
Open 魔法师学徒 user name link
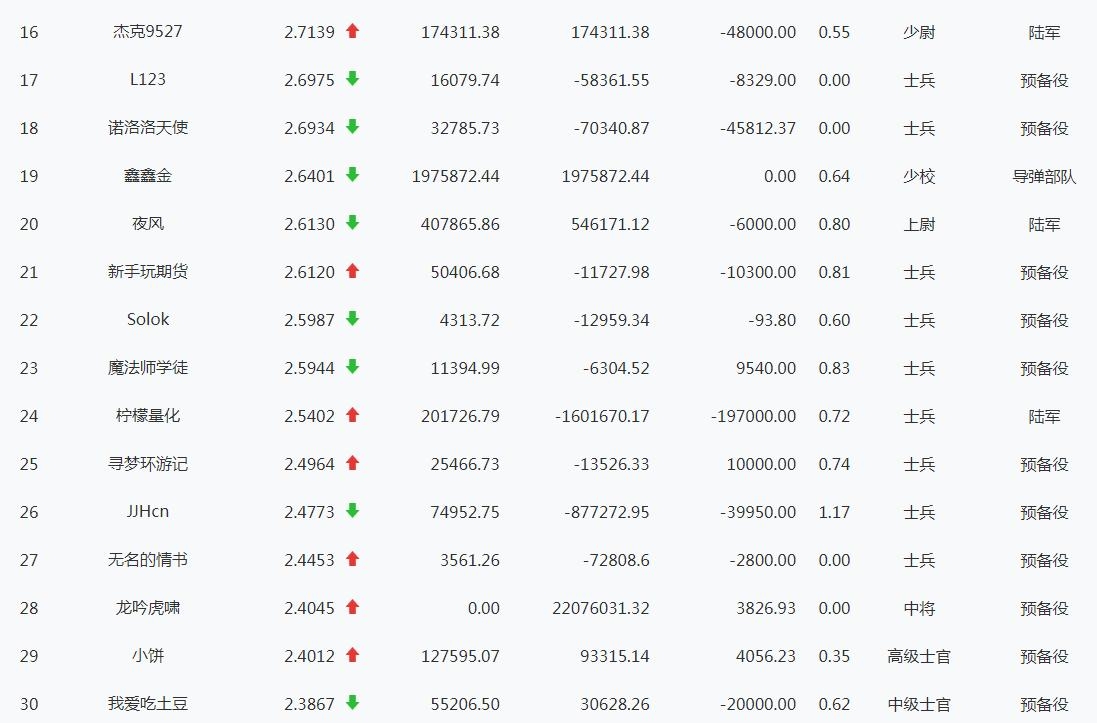[148, 368]
